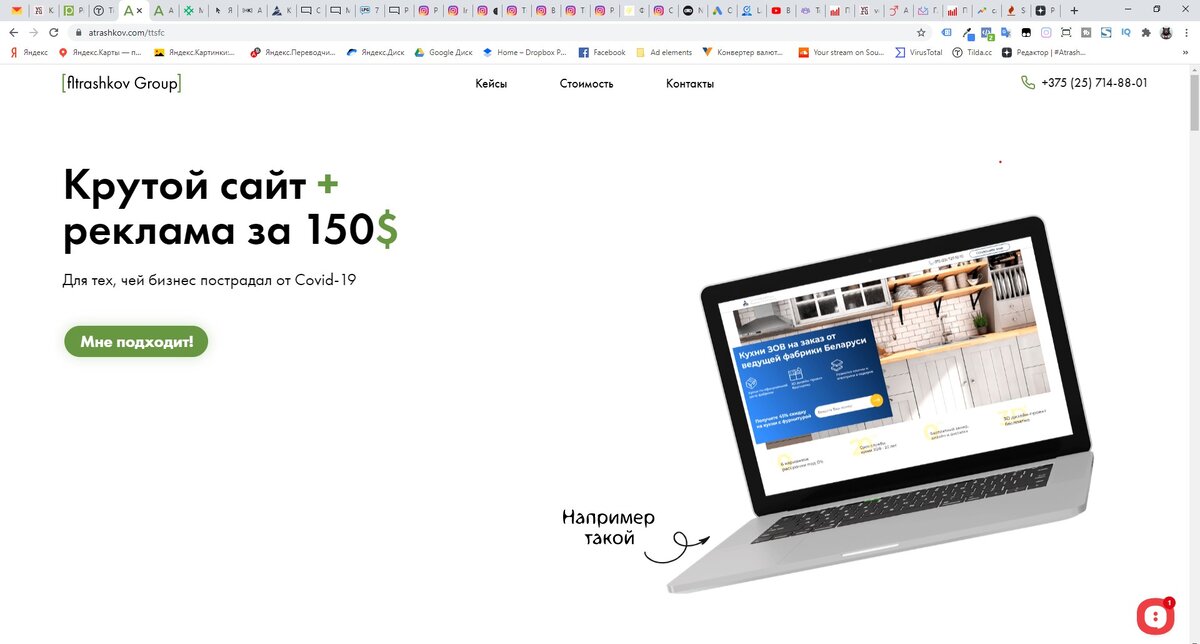Open the Chrome three-dot menu
The image size is (1200, 644).
point(1186,32)
